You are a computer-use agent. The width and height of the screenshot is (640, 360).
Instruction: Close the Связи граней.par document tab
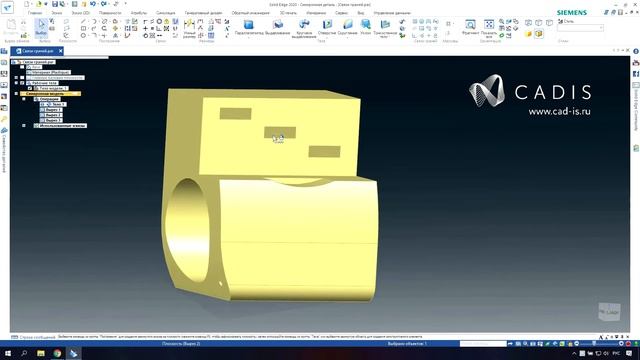60,51
